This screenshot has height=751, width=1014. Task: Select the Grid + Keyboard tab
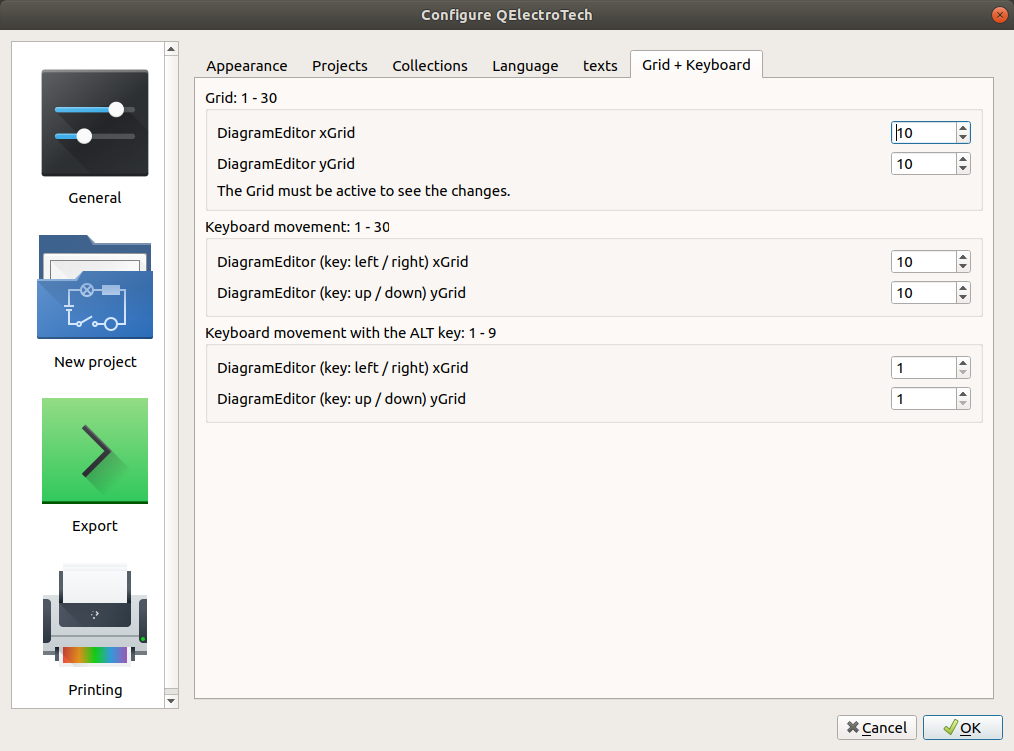tap(696, 65)
